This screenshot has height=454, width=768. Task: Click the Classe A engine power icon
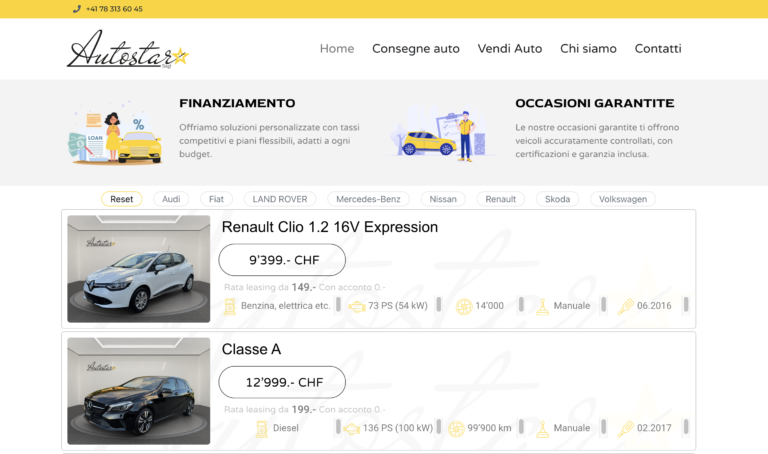(x=351, y=429)
